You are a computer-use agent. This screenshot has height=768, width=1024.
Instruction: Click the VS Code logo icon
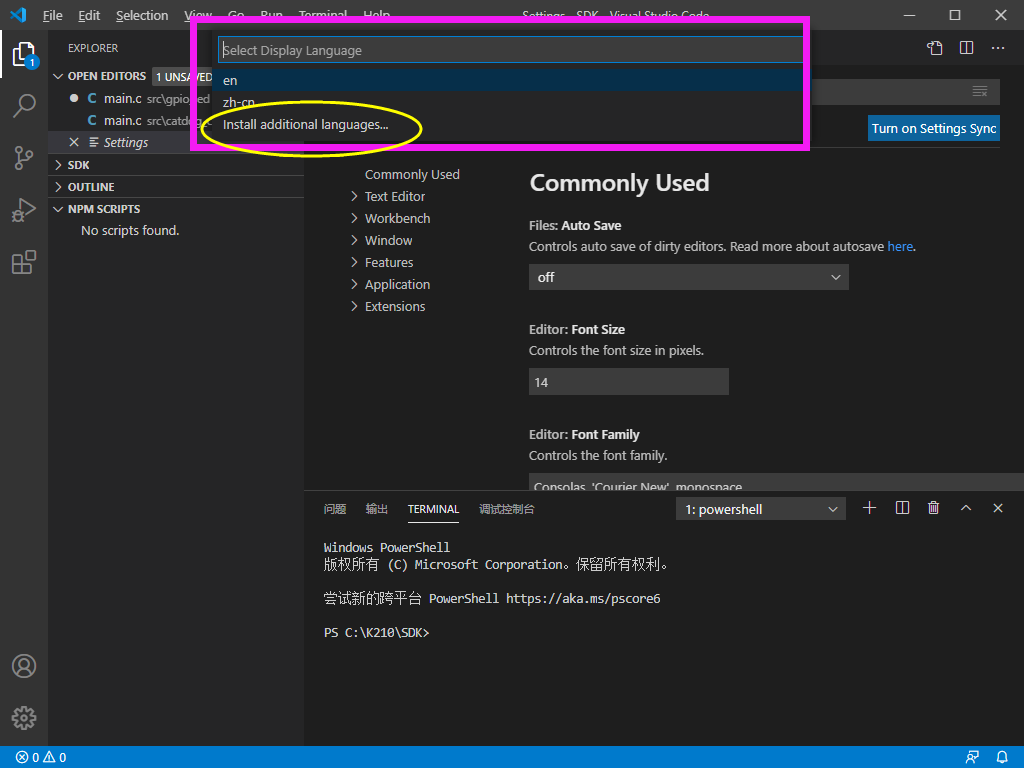coord(18,15)
